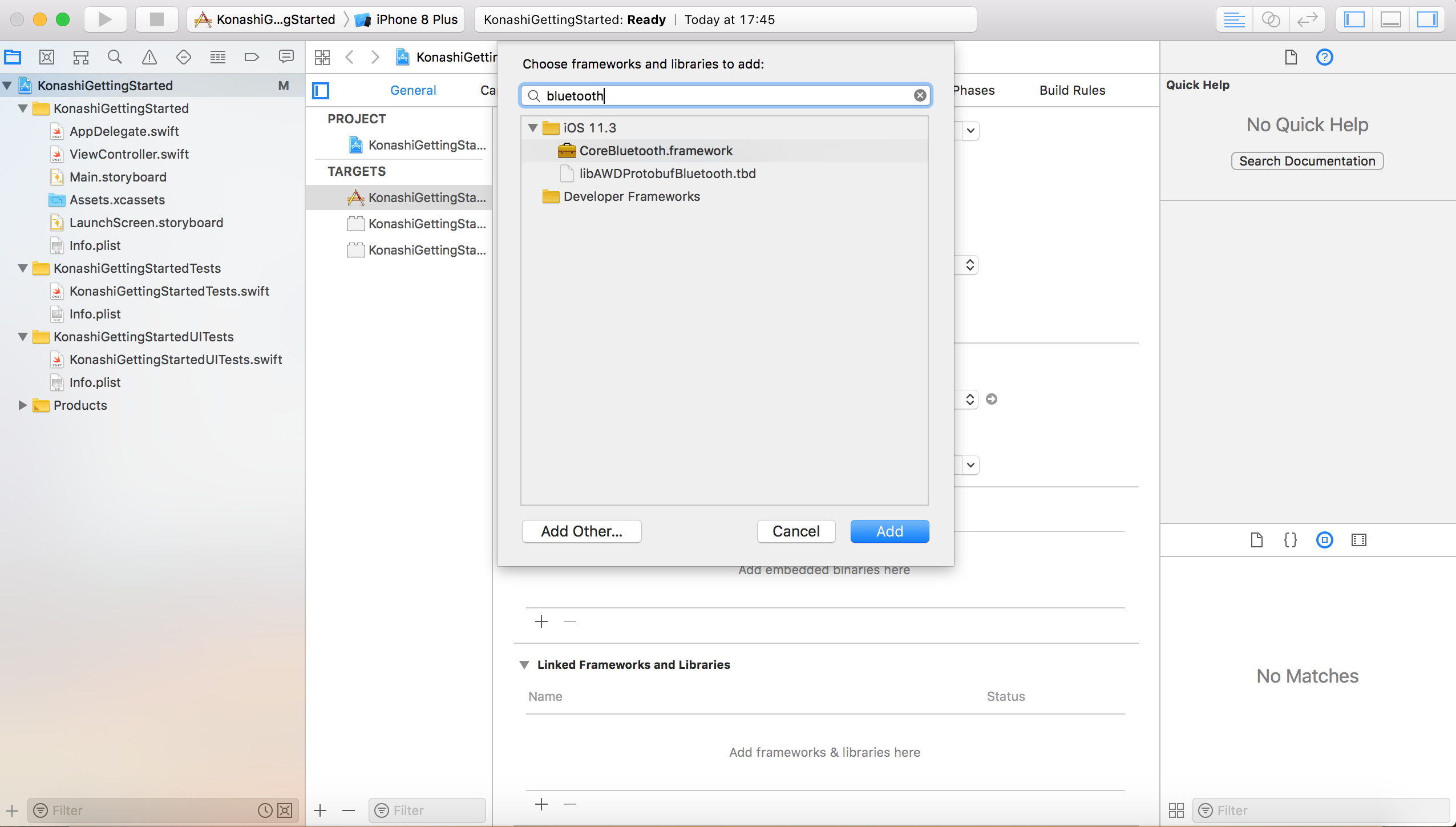Click the Stop button in toolbar

pyautogui.click(x=156, y=19)
